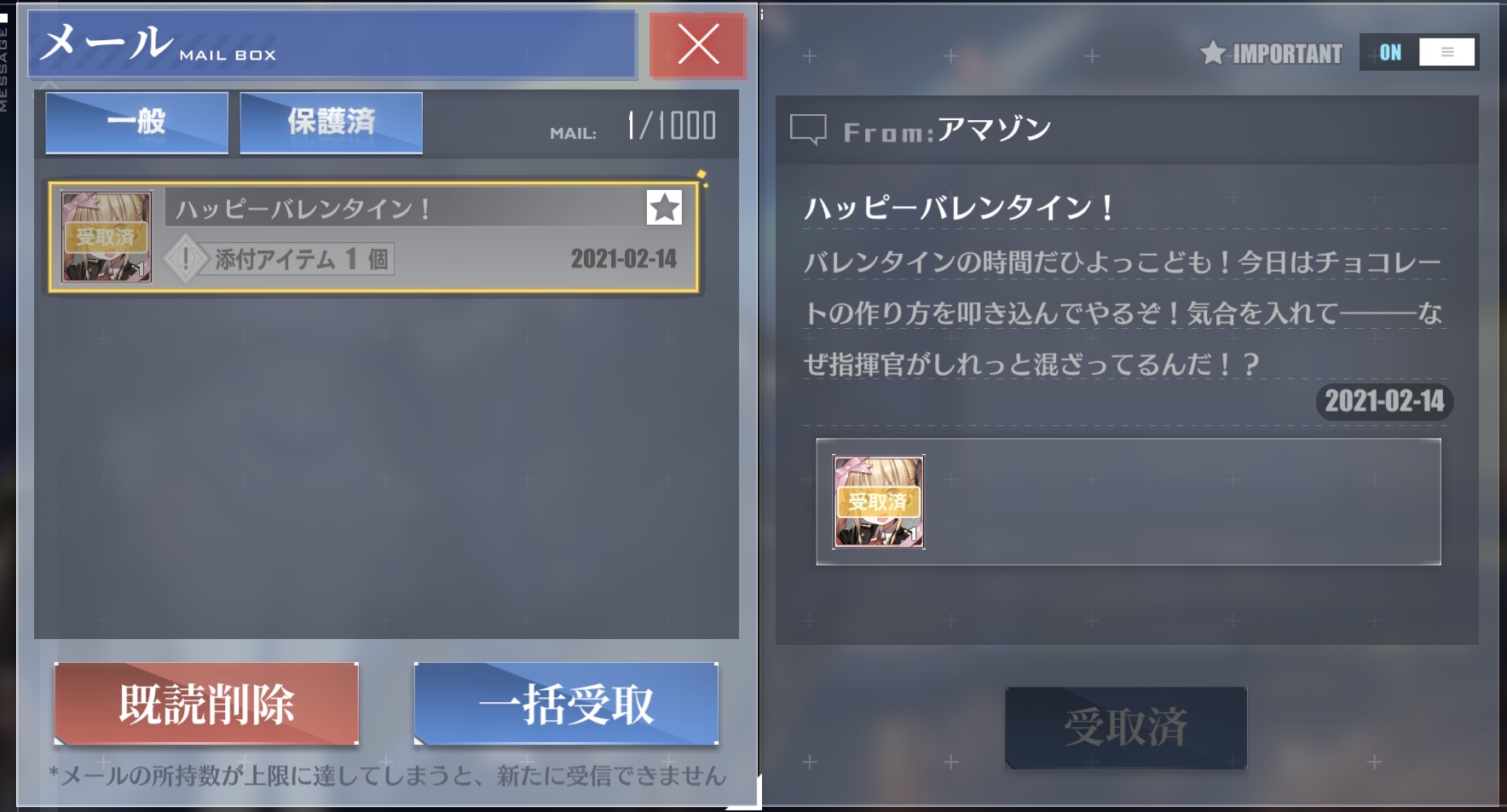Click the MAIL 1/1000 counter
1507x812 pixels.
click(633, 126)
